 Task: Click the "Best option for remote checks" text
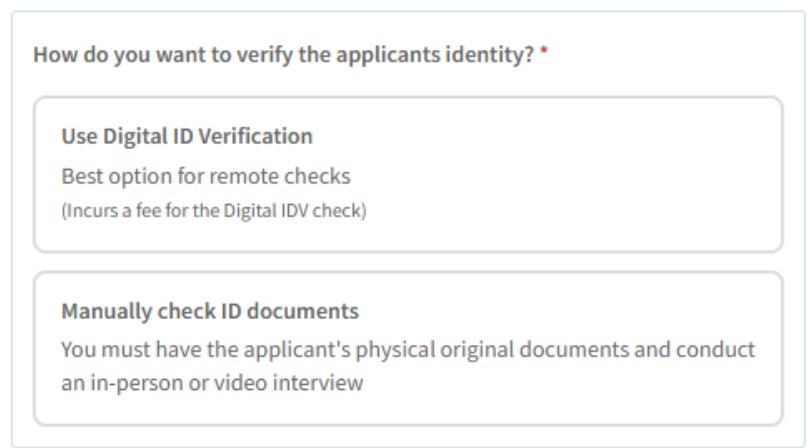(205, 178)
